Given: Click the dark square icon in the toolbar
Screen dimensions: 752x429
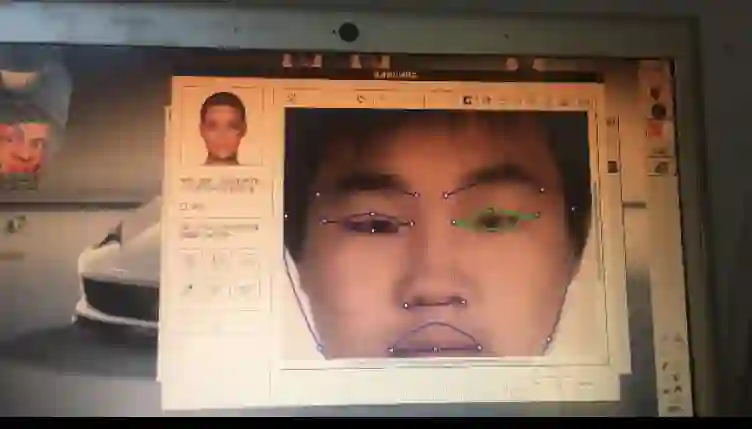Looking at the screenshot, I should point(468,100).
